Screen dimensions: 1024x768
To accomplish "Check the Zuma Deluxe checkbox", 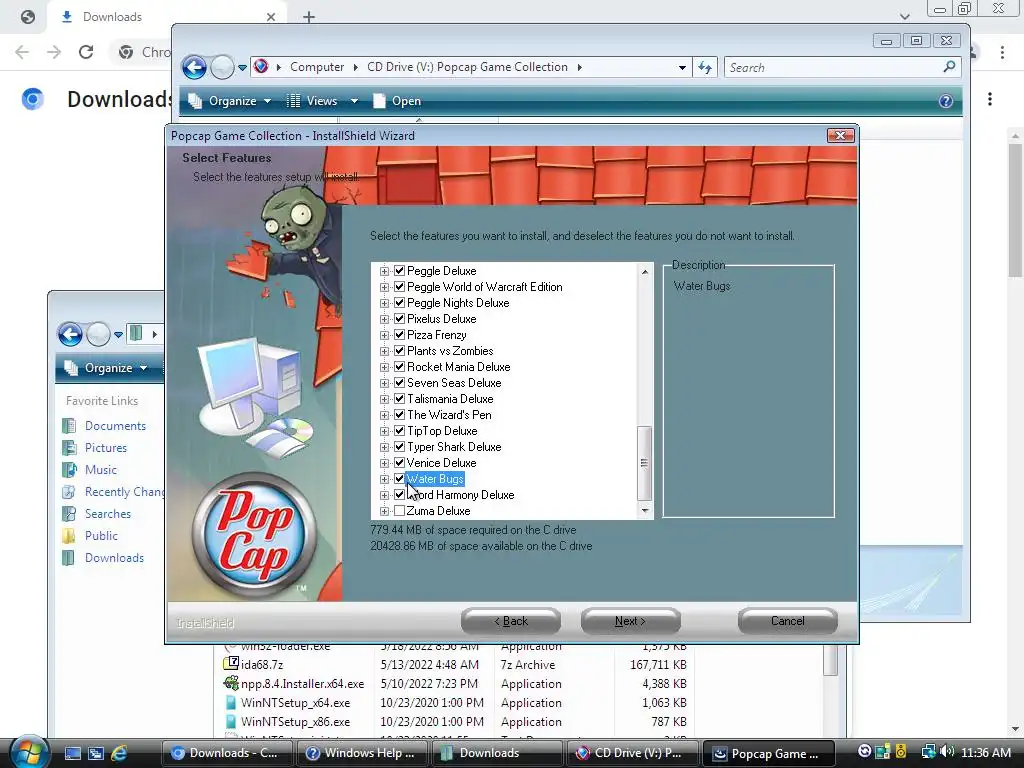I will [x=400, y=511].
